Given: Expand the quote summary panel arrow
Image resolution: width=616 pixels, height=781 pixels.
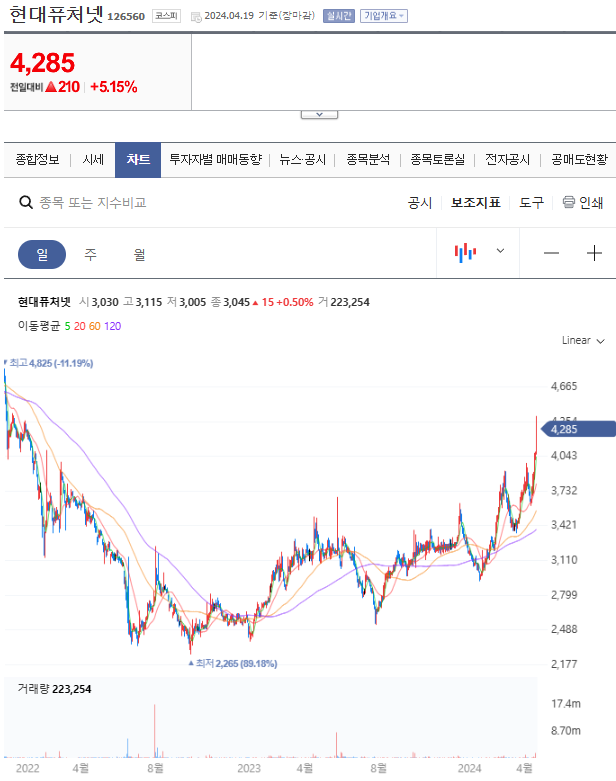Looking at the screenshot, I should pos(319,115).
